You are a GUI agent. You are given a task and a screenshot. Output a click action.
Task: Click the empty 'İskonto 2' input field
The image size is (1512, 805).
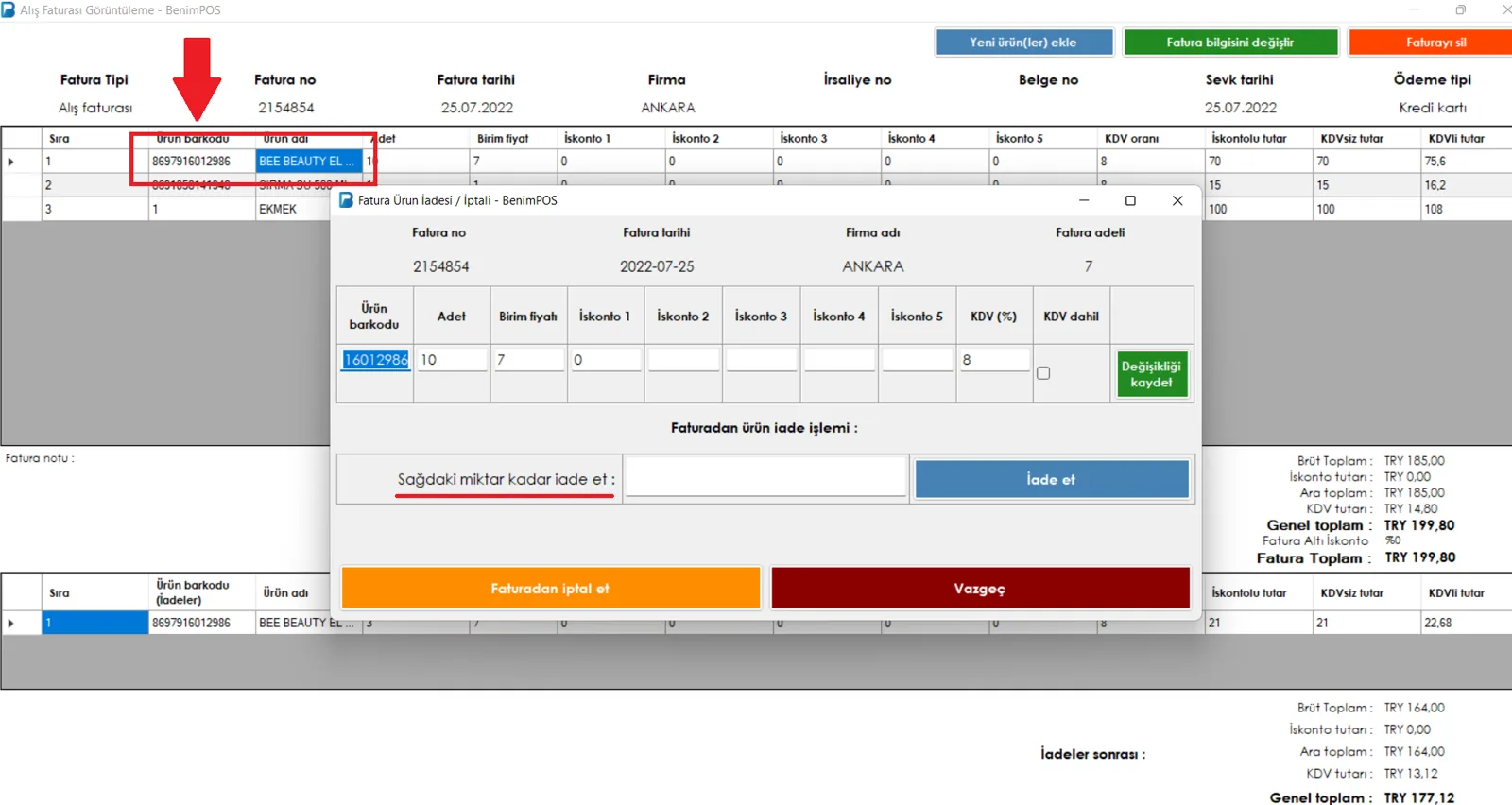click(x=684, y=360)
